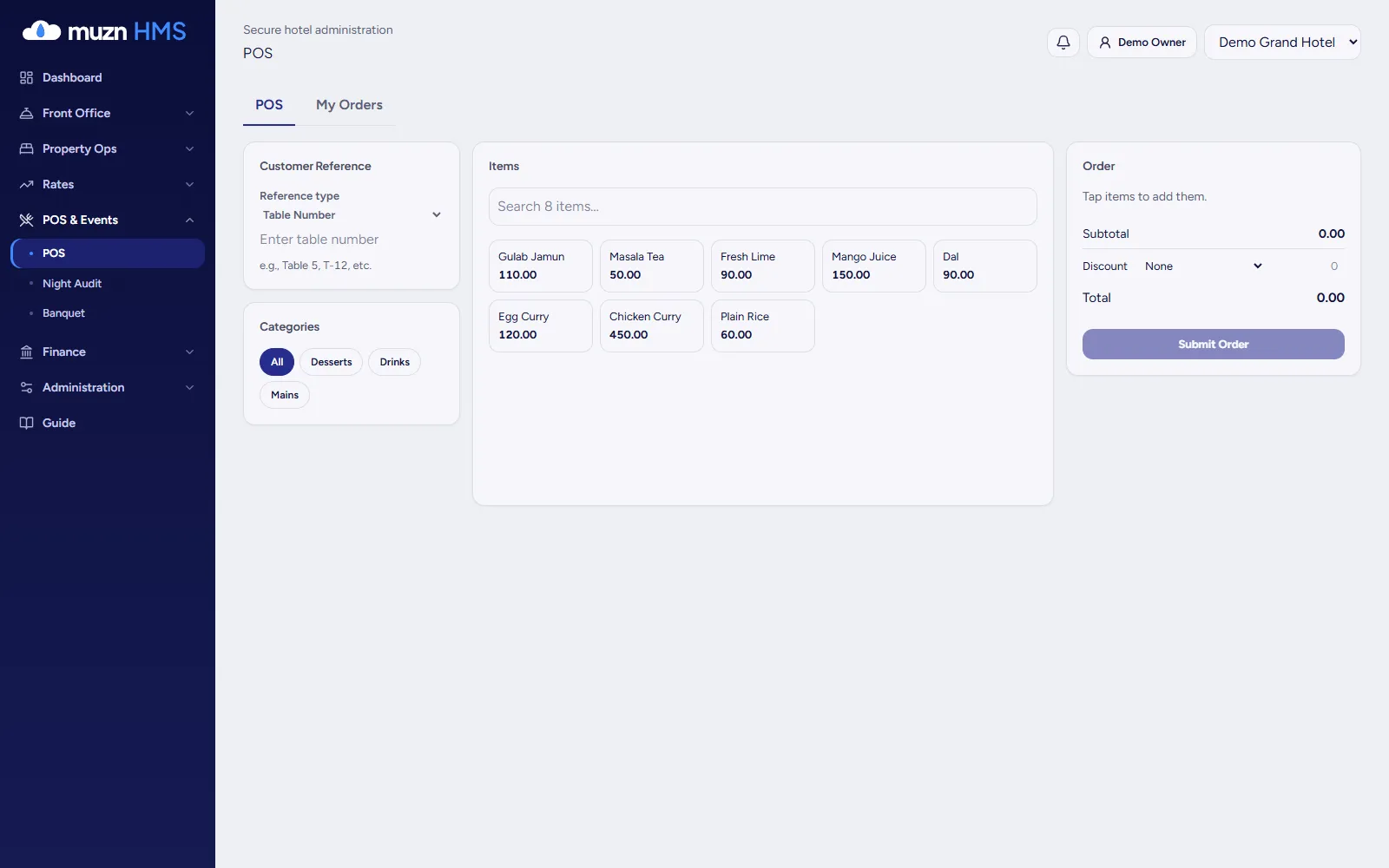Click the Finance bank icon
Image resolution: width=1389 pixels, height=868 pixels.
[26, 352]
